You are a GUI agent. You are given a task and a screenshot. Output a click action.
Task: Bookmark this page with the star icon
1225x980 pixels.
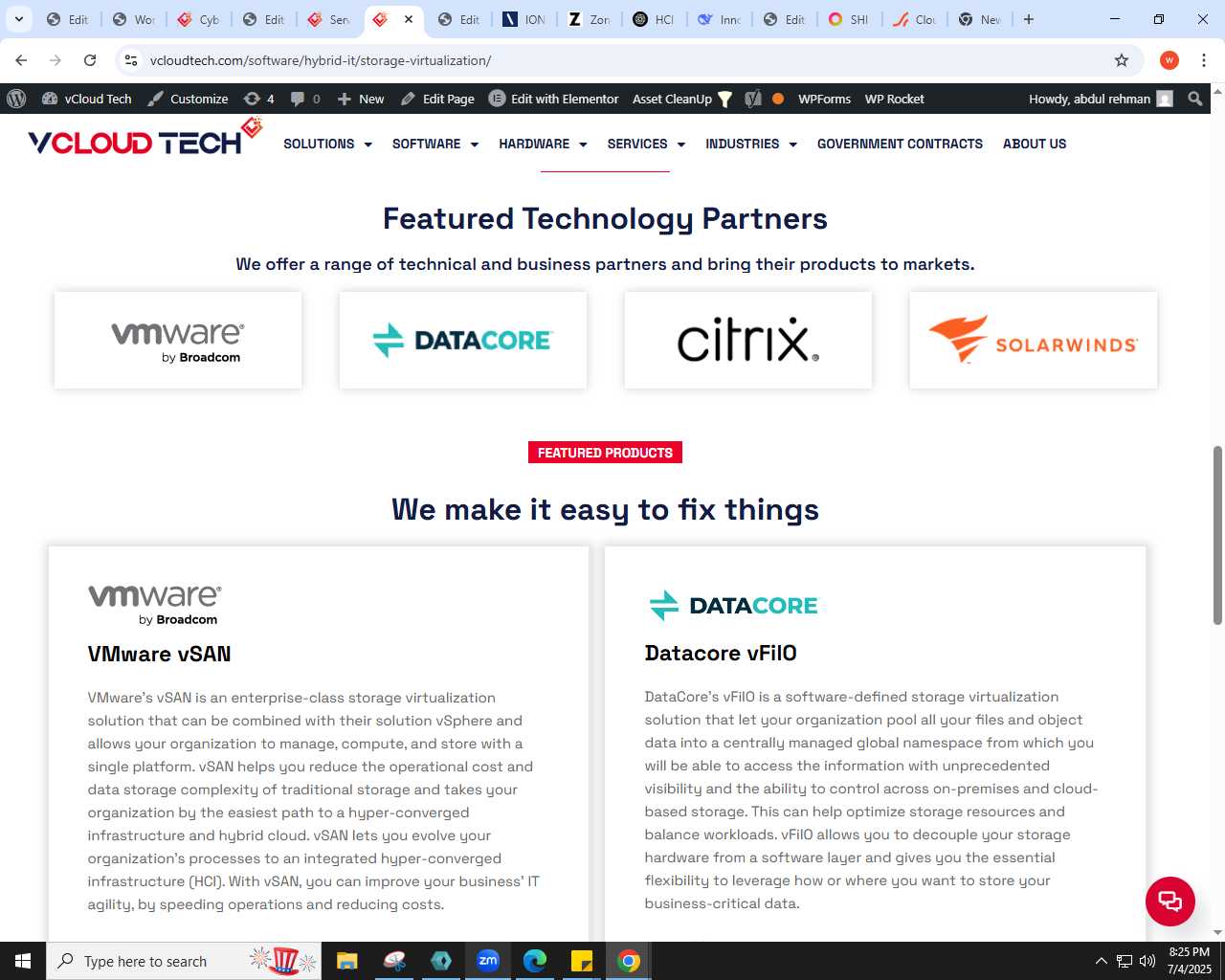[x=1122, y=60]
